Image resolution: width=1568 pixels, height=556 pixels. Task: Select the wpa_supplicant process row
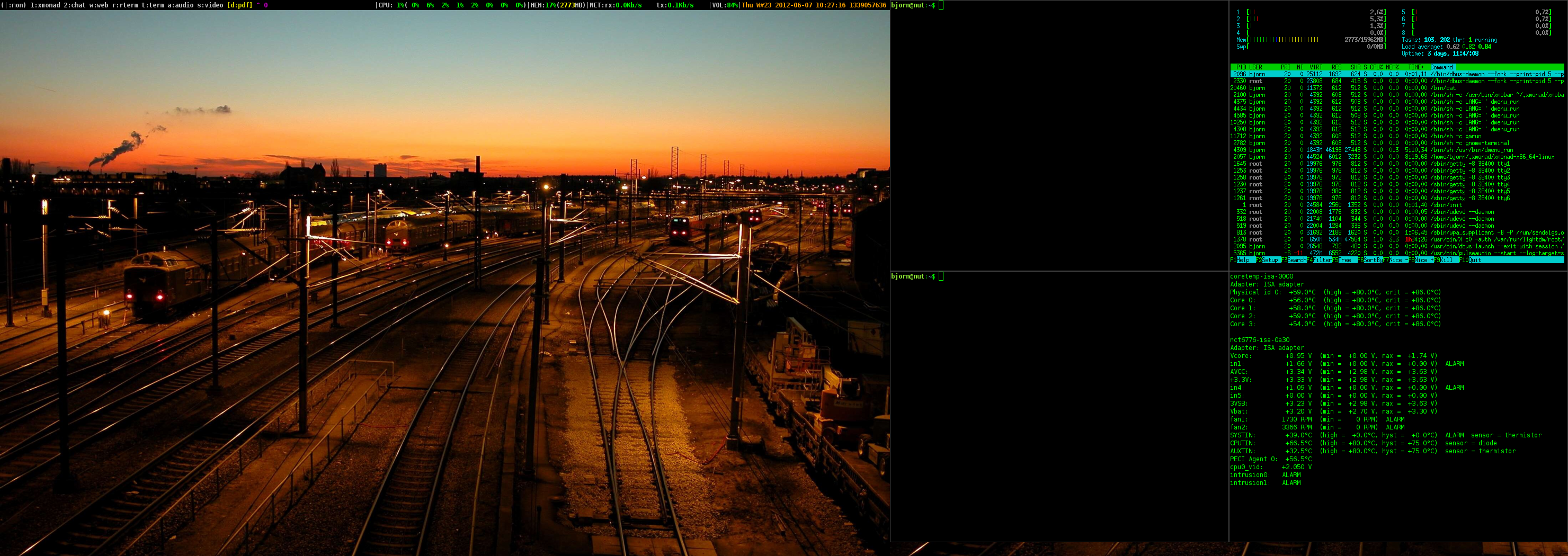point(1397,232)
